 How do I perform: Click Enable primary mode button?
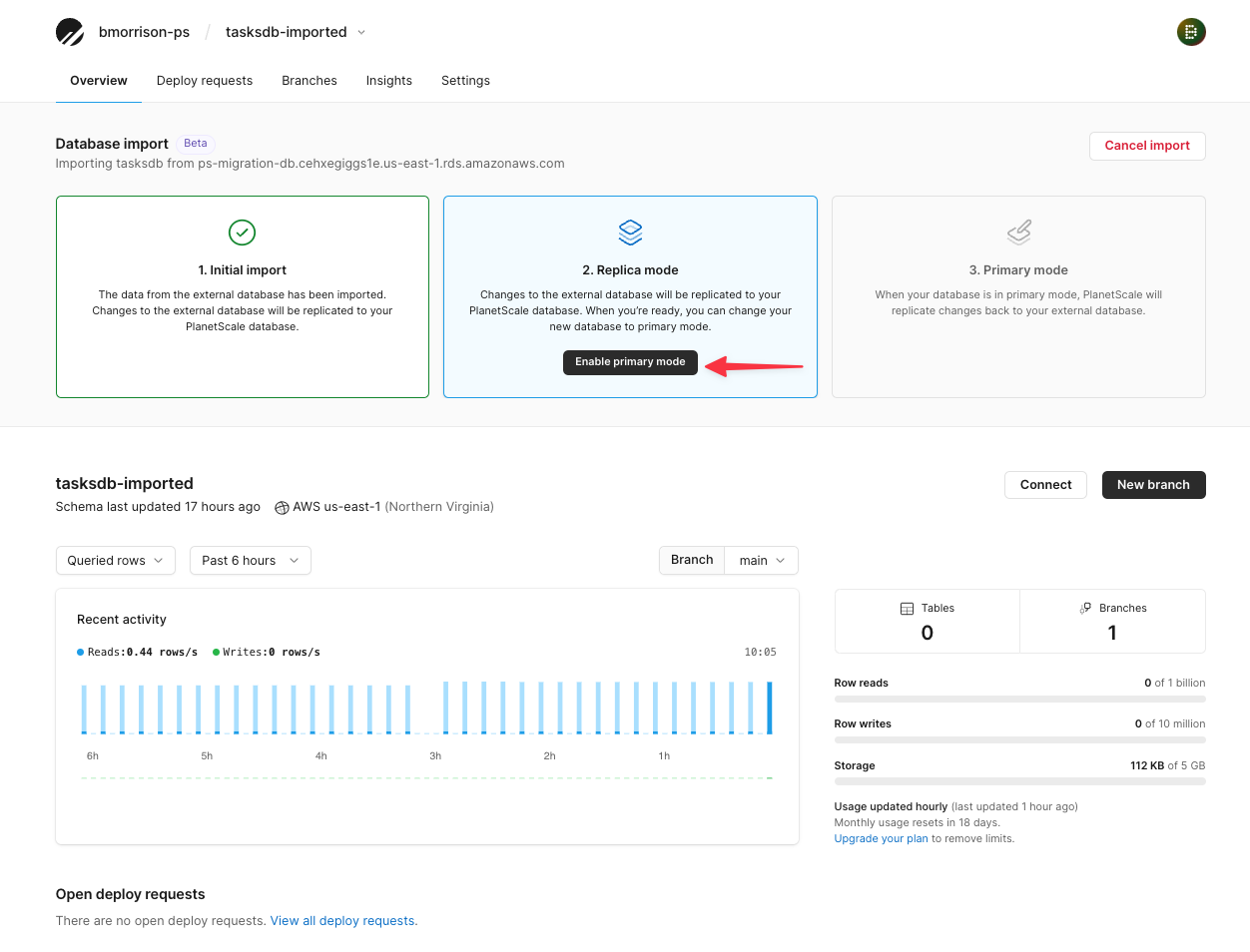point(630,362)
